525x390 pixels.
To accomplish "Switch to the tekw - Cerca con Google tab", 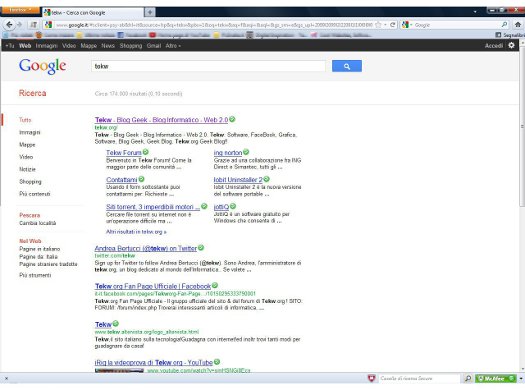I will pyautogui.click(x=93, y=12).
